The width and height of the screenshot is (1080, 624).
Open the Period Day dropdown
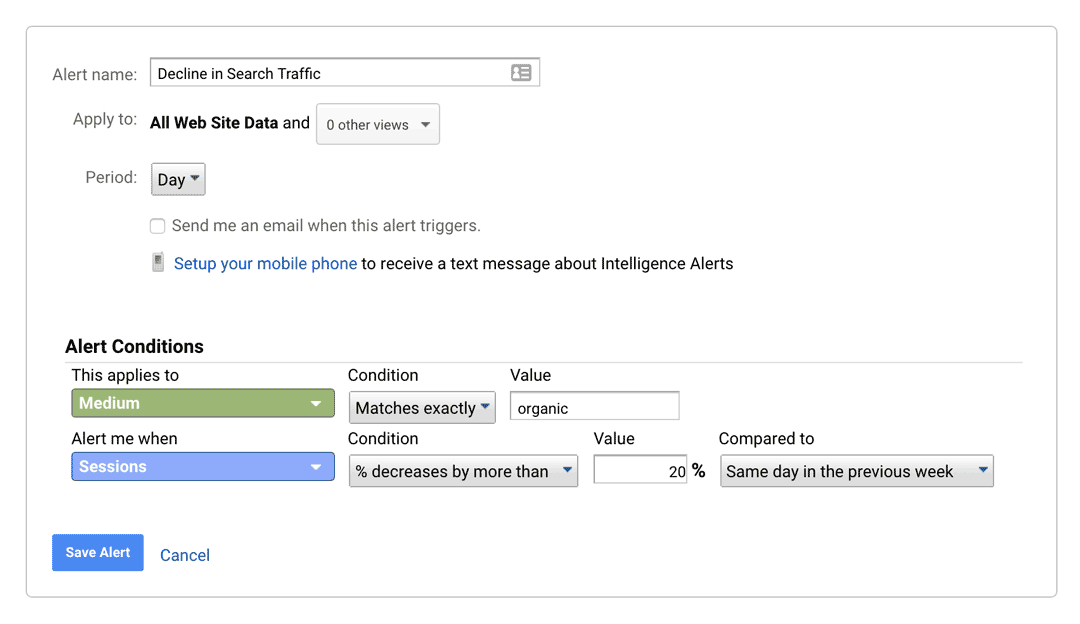tap(178, 179)
